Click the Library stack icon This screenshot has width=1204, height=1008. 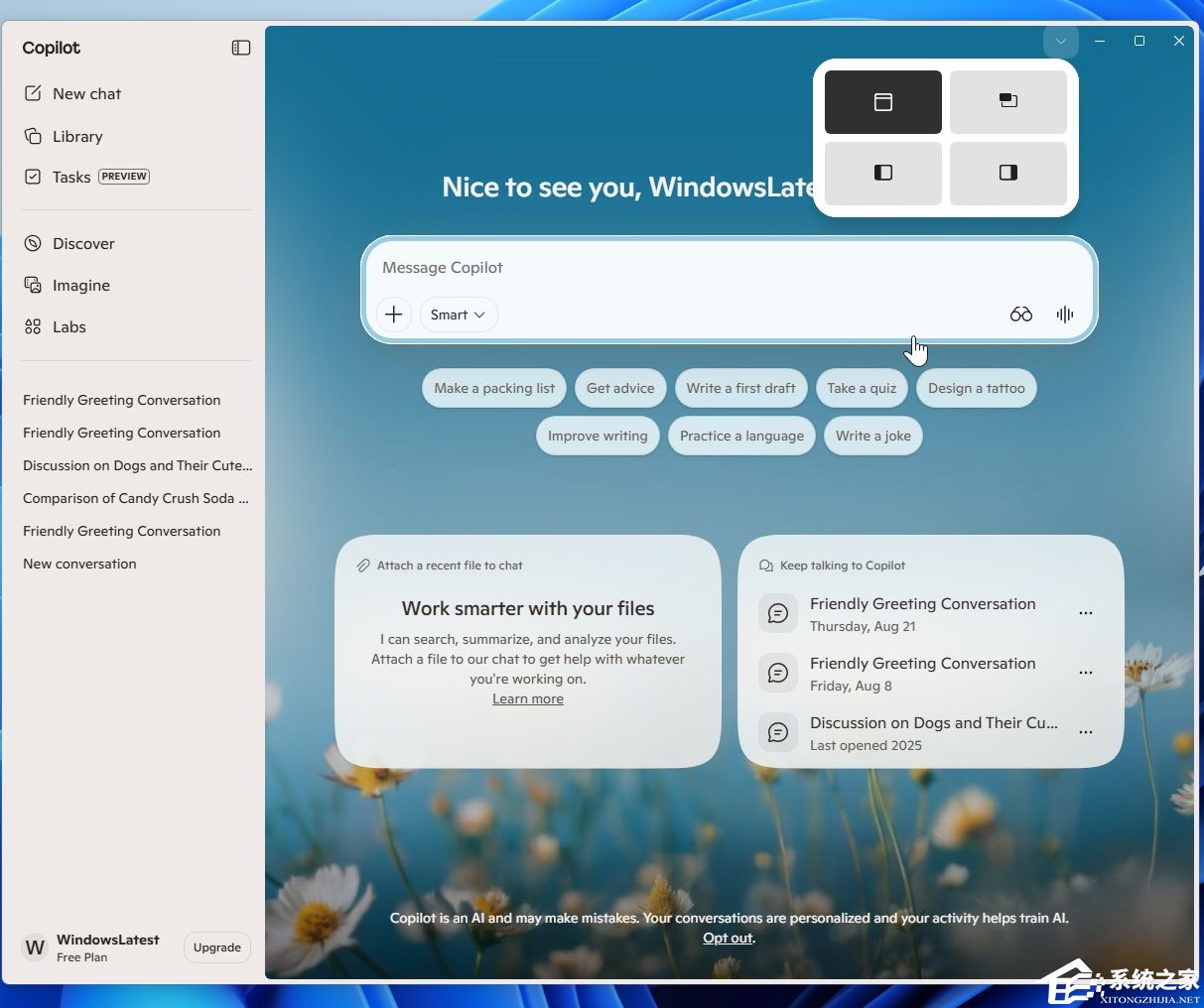tap(33, 136)
